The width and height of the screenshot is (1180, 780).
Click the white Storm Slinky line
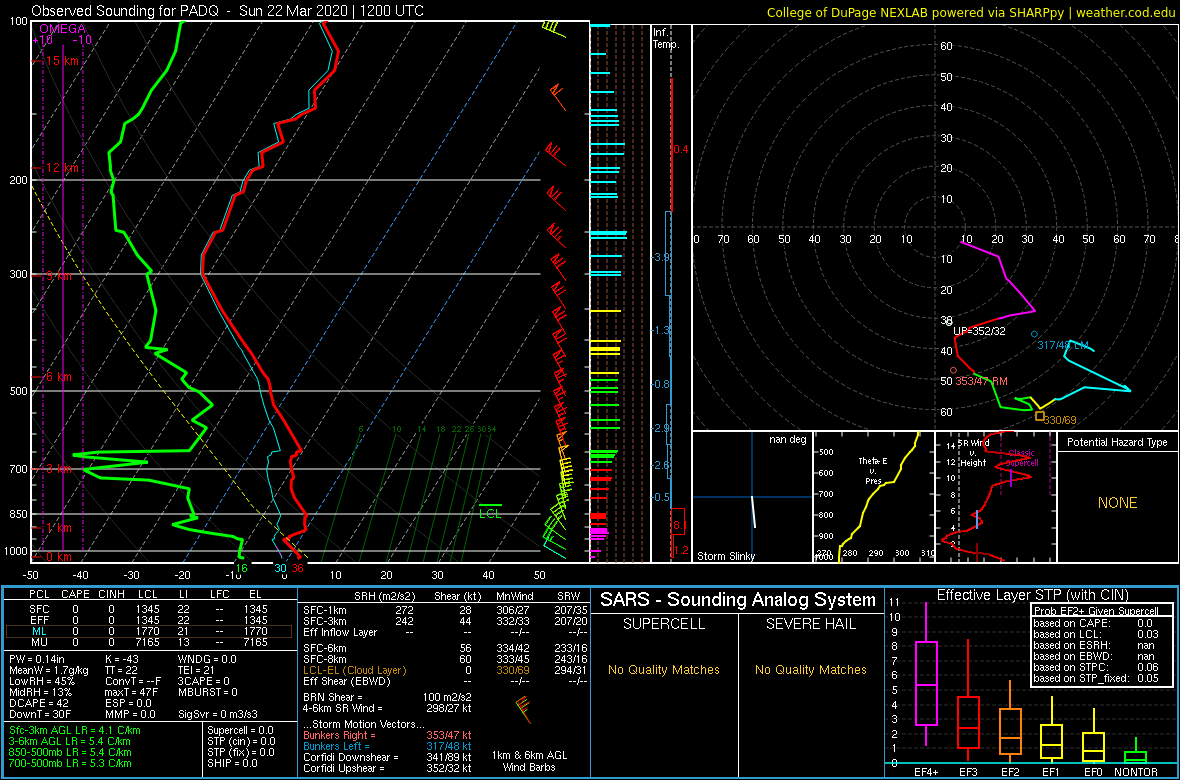(753, 511)
